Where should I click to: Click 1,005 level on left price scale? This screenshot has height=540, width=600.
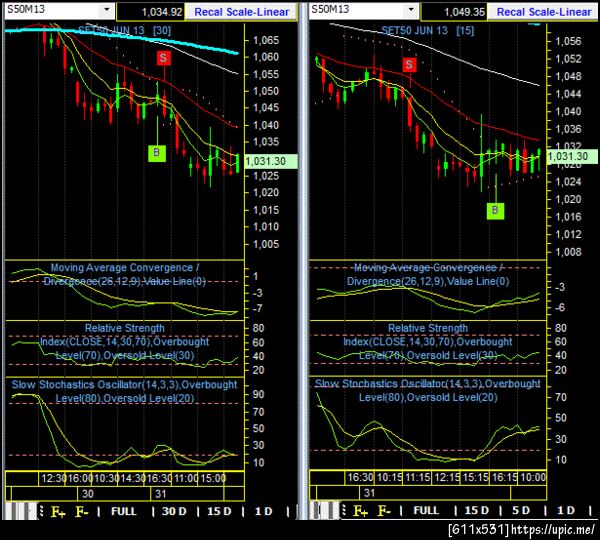(266, 244)
